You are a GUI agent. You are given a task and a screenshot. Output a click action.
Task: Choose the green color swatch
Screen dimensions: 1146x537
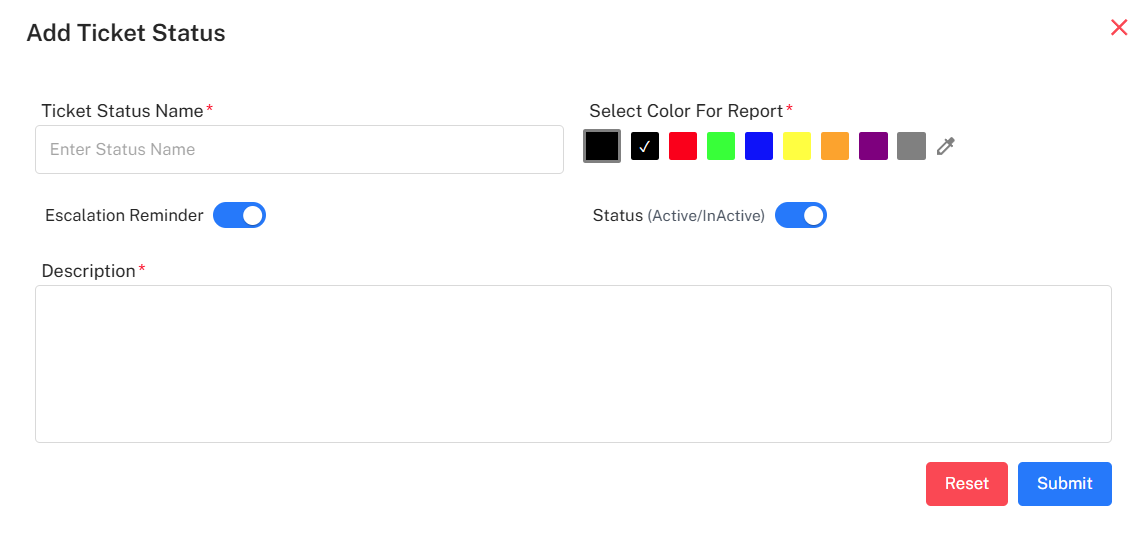click(721, 146)
